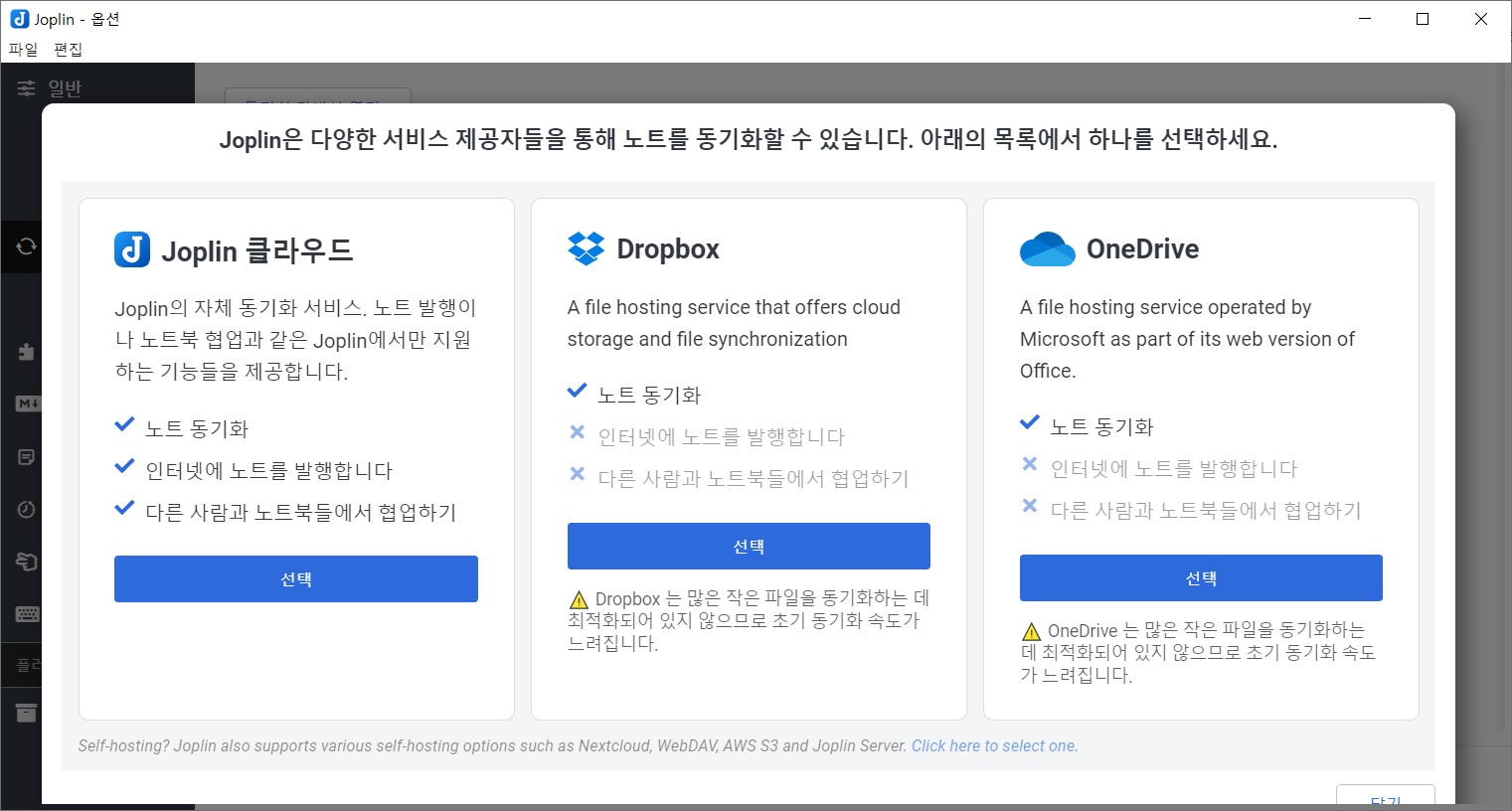Click the Dropbox slow sync warning text
1512x811 pixels.
pyautogui.click(x=749, y=620)
